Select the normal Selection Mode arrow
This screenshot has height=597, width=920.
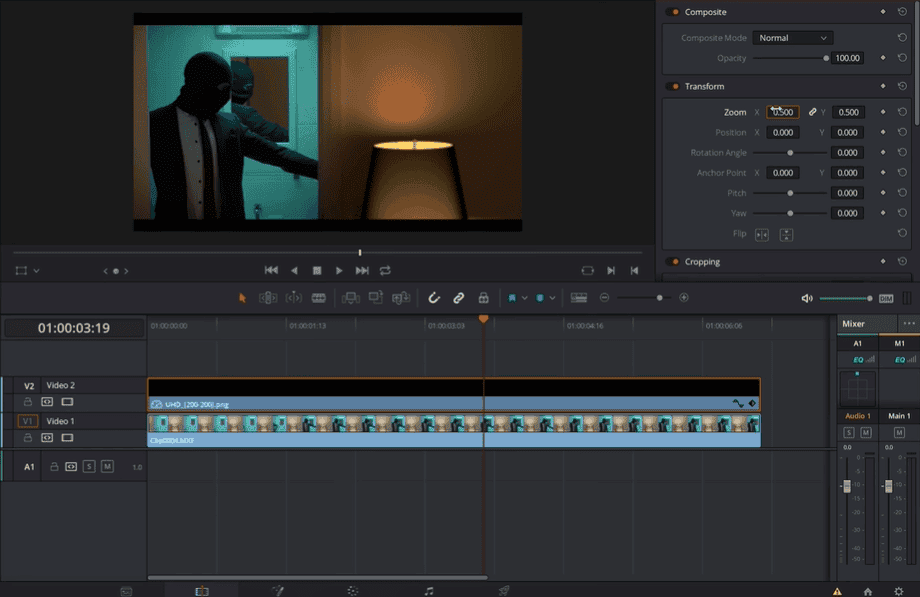tap(242, 297)
